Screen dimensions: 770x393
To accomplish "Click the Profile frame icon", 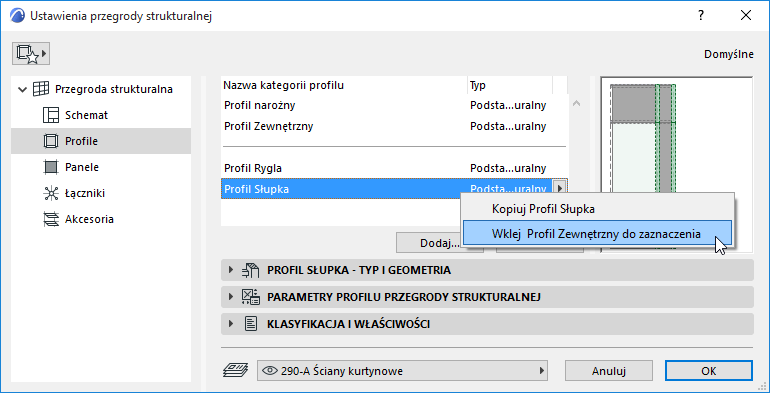I will 51,141.
